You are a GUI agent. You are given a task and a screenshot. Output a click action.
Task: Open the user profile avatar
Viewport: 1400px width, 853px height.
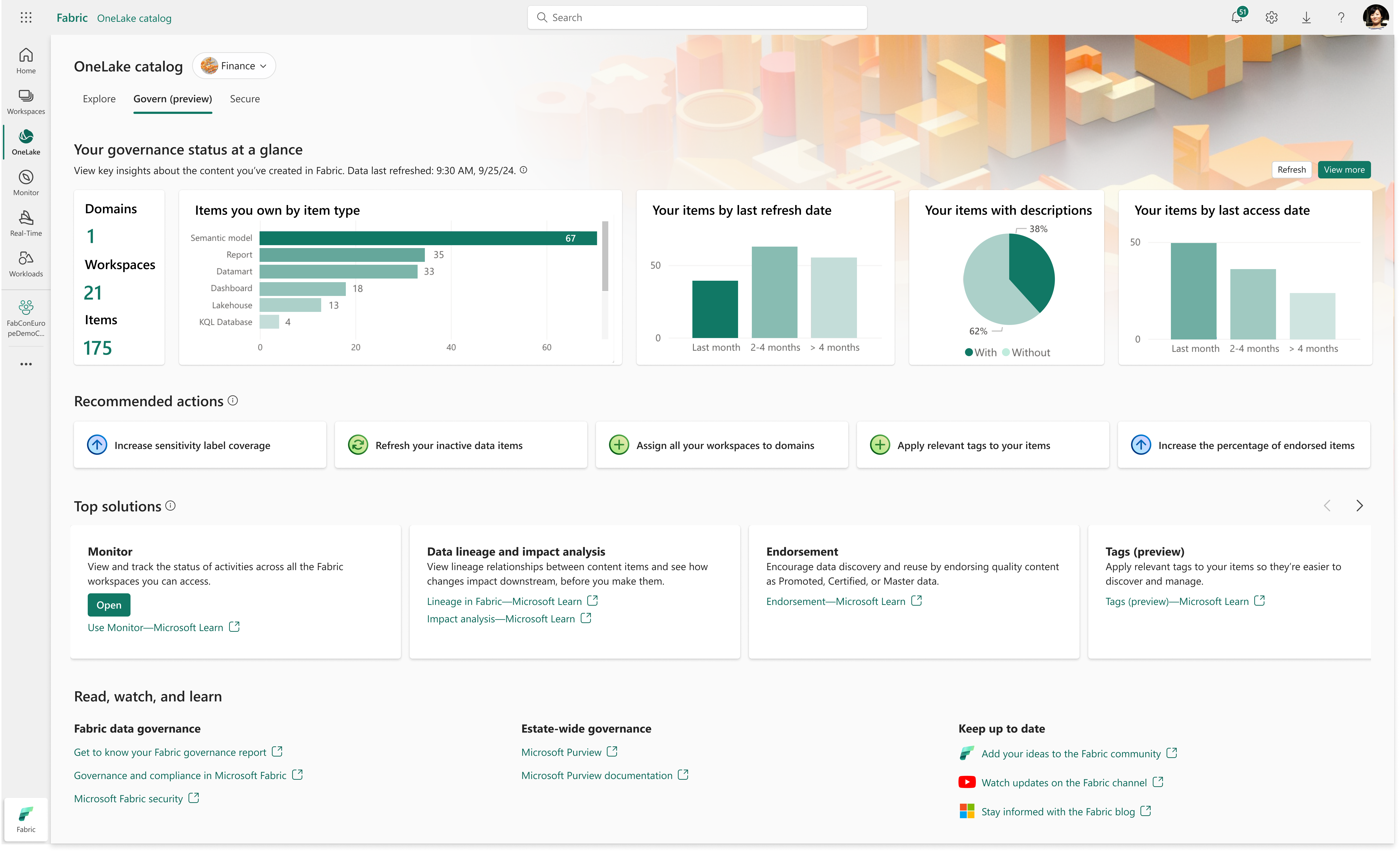coord(1376,17)
